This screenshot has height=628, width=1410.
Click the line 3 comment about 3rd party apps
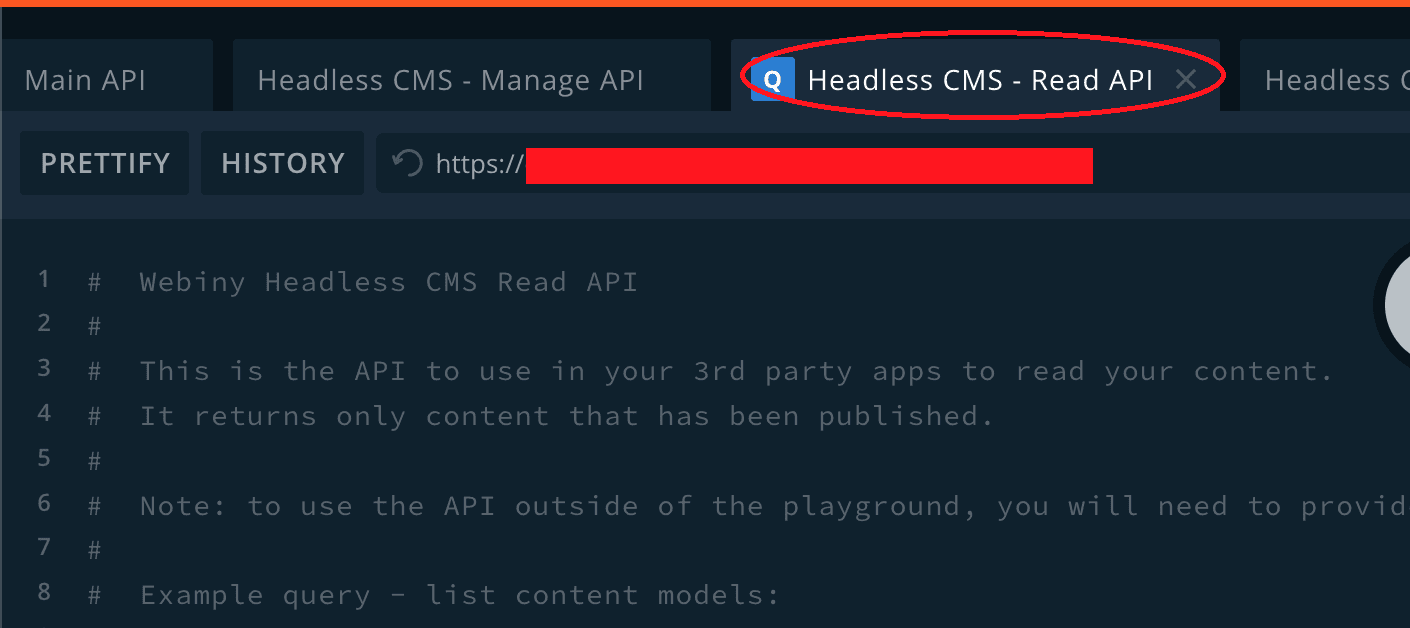click(737, 372)
